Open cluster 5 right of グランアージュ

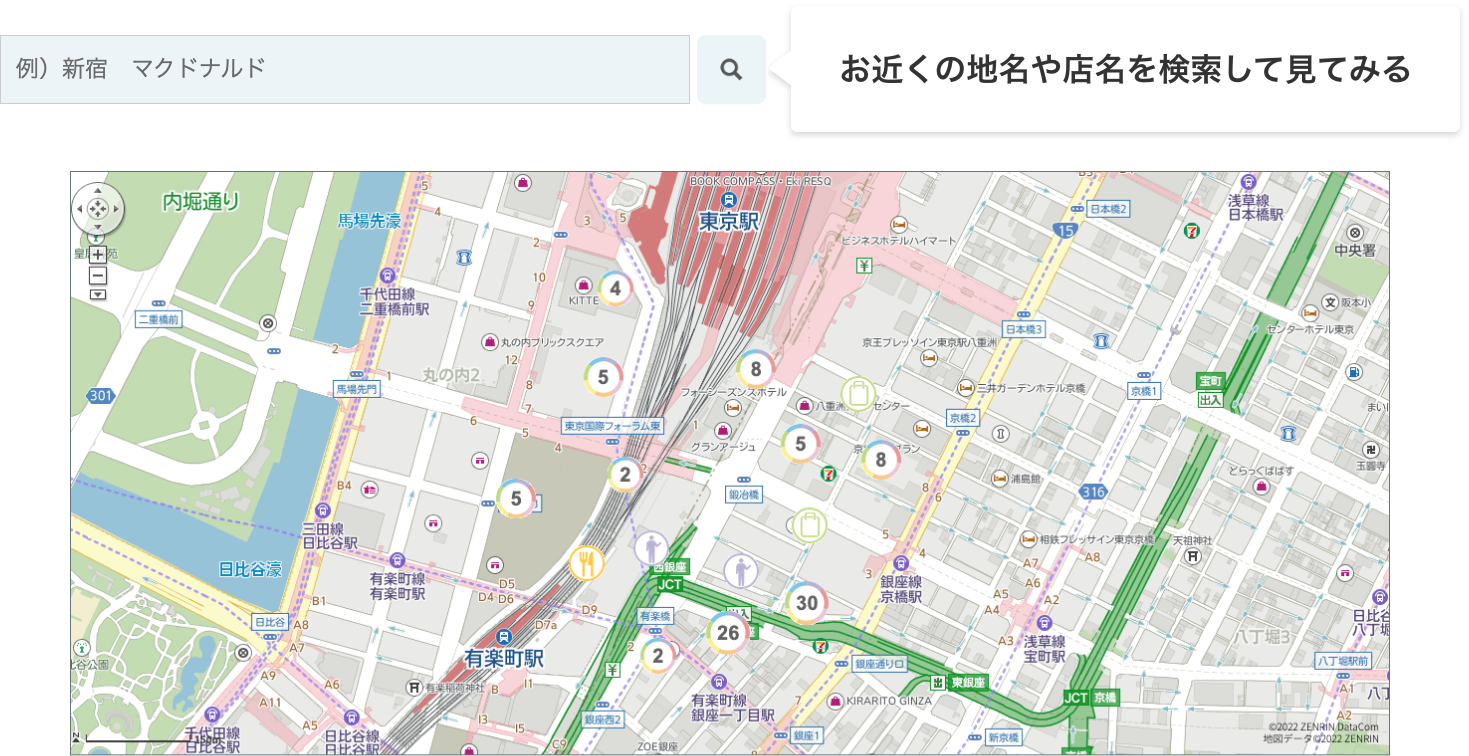(800, 443)
